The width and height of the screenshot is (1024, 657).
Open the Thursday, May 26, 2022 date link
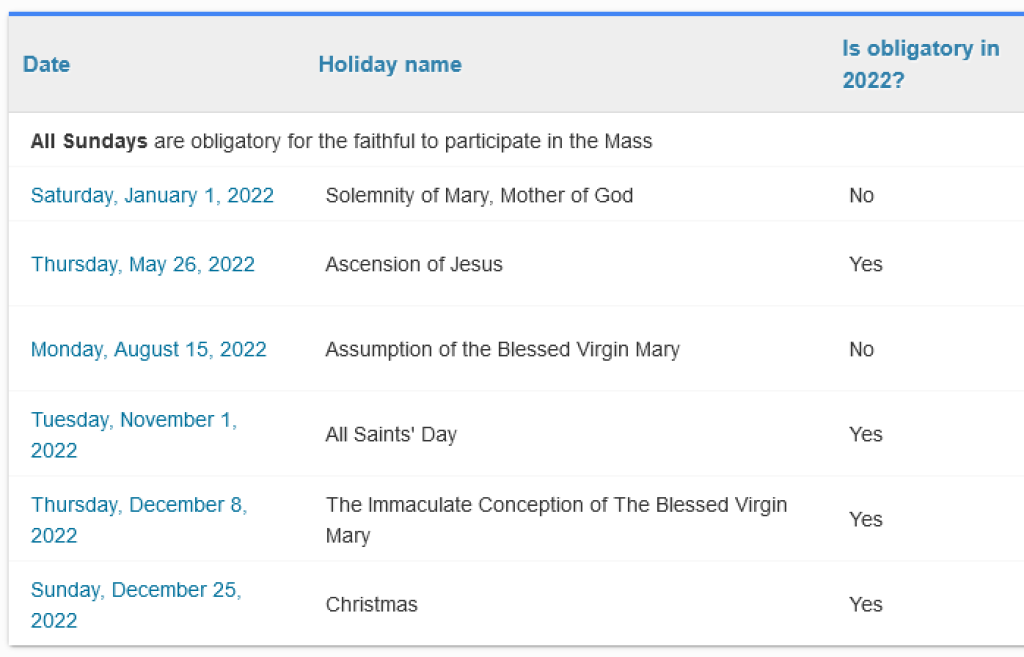tap(143, 265)
